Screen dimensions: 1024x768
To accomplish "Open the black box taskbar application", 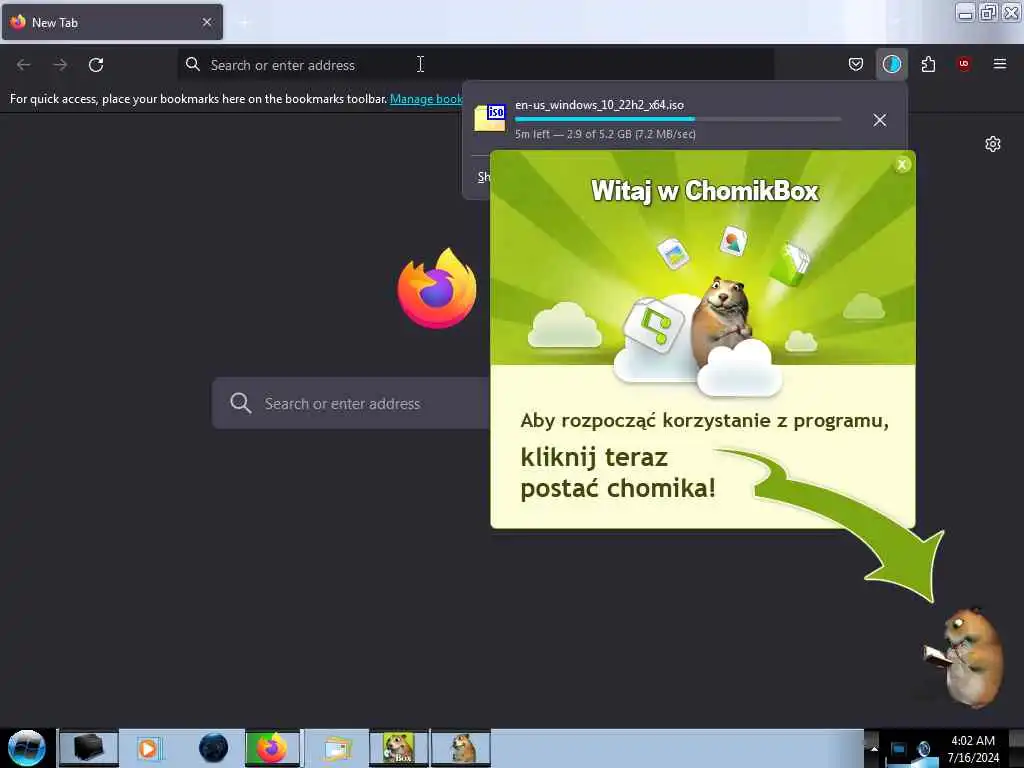I will 89,748.
